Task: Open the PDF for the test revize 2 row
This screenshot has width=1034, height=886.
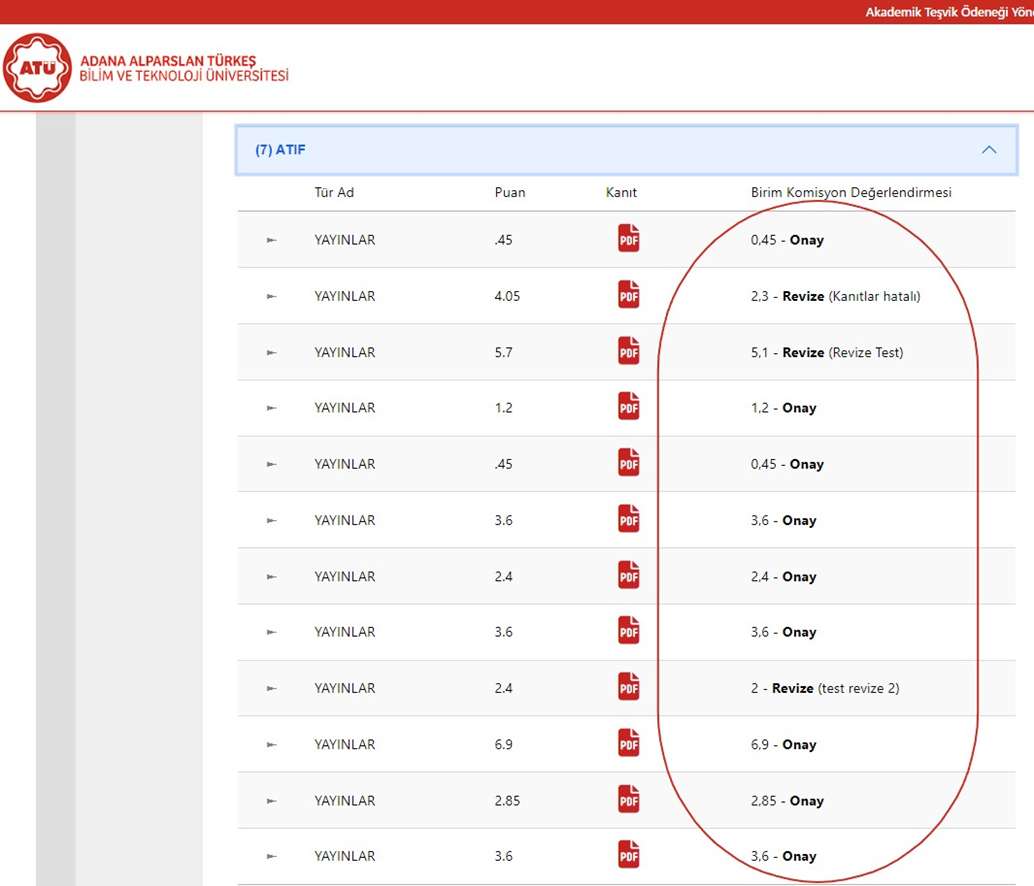Action: click(x=628, y=687)
